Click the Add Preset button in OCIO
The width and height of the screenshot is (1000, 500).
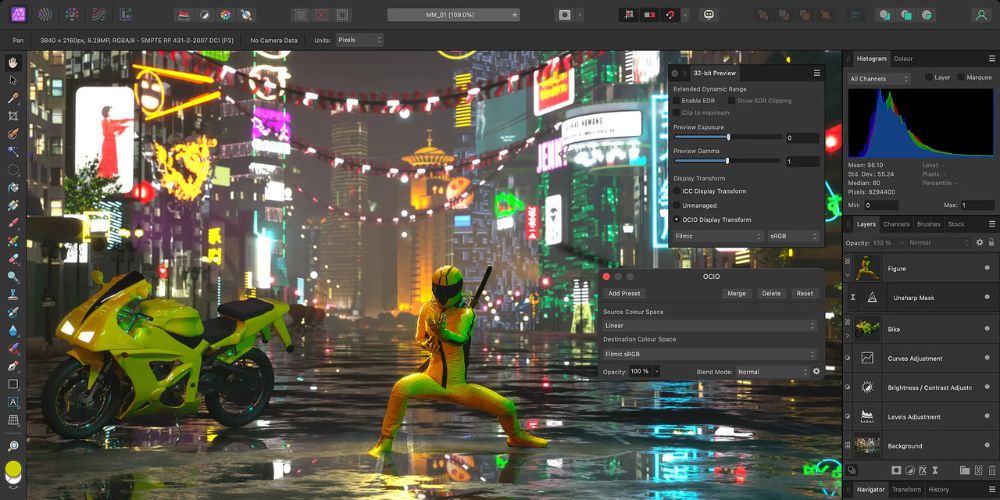pyautogui.click(x=624, y=293)
